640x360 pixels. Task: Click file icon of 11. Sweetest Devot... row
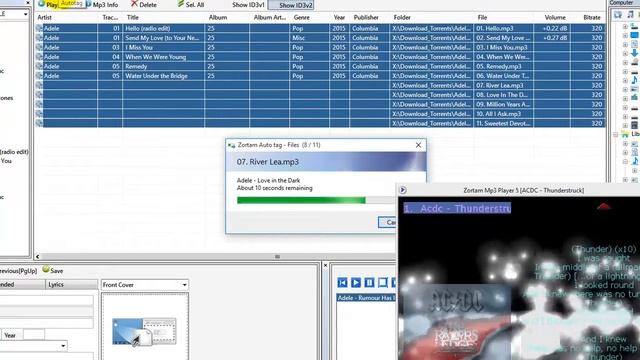coord(39,123)
